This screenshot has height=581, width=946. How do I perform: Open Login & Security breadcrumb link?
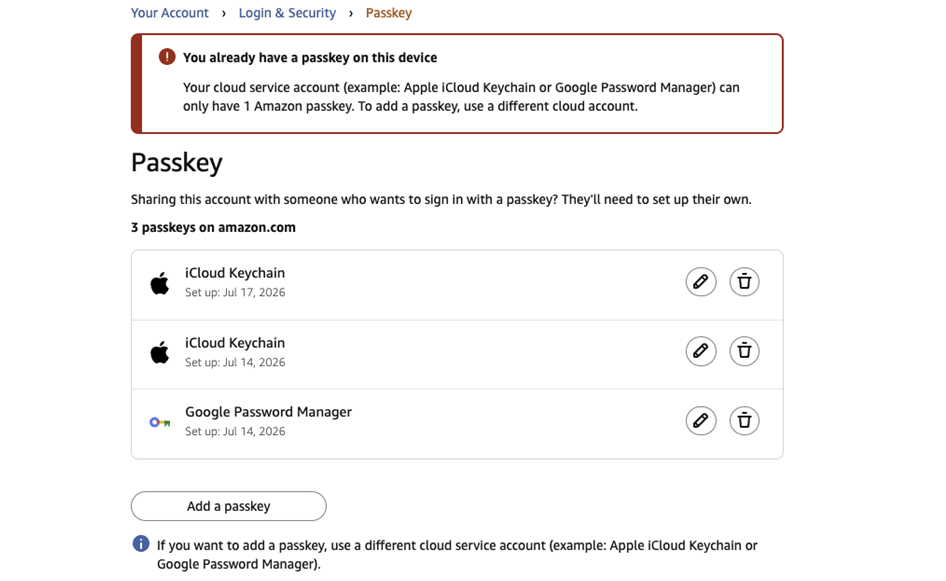287,13
